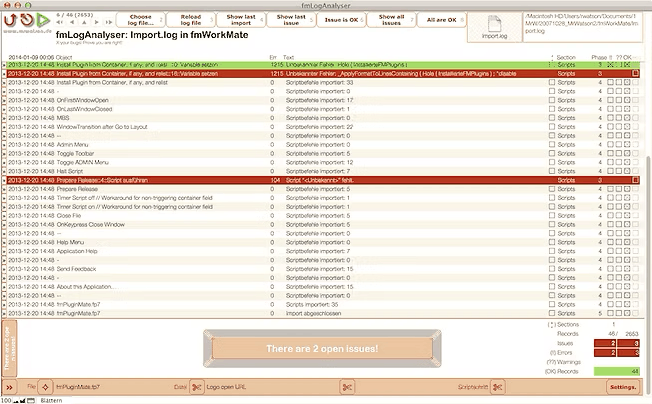Toggle the OK checkbox on Toggle ADMIN Menu row
The height and width of the screenshot is (404, 652).
point(627,162)
